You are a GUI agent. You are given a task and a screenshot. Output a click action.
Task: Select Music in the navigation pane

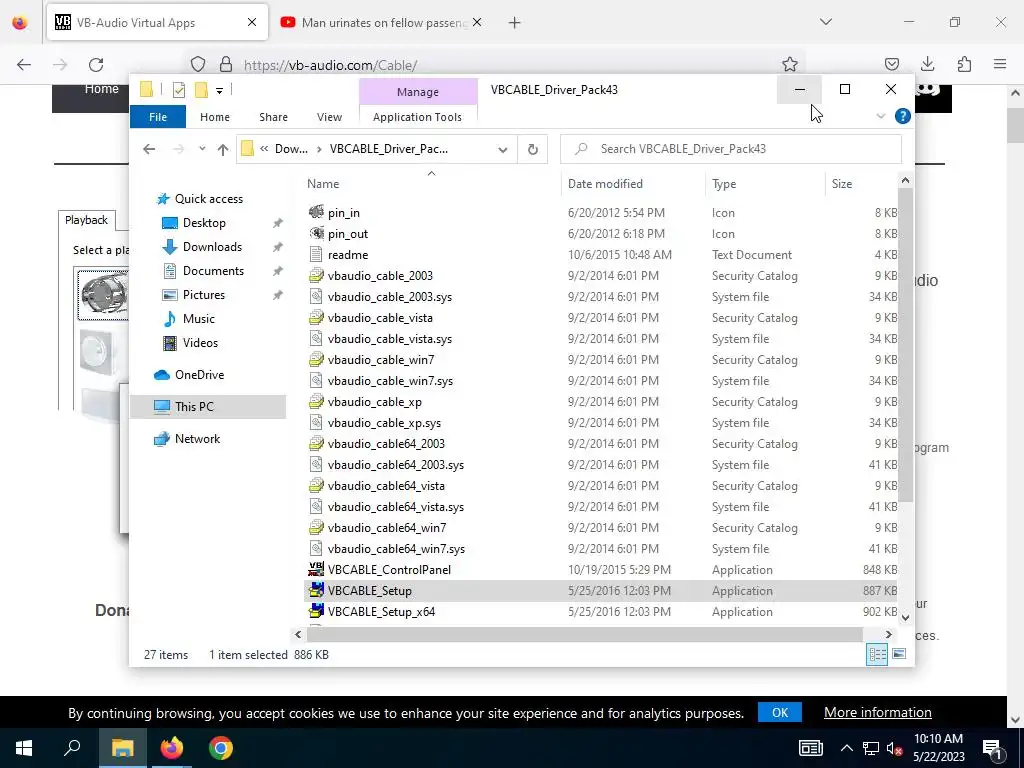tap(199, 319)
